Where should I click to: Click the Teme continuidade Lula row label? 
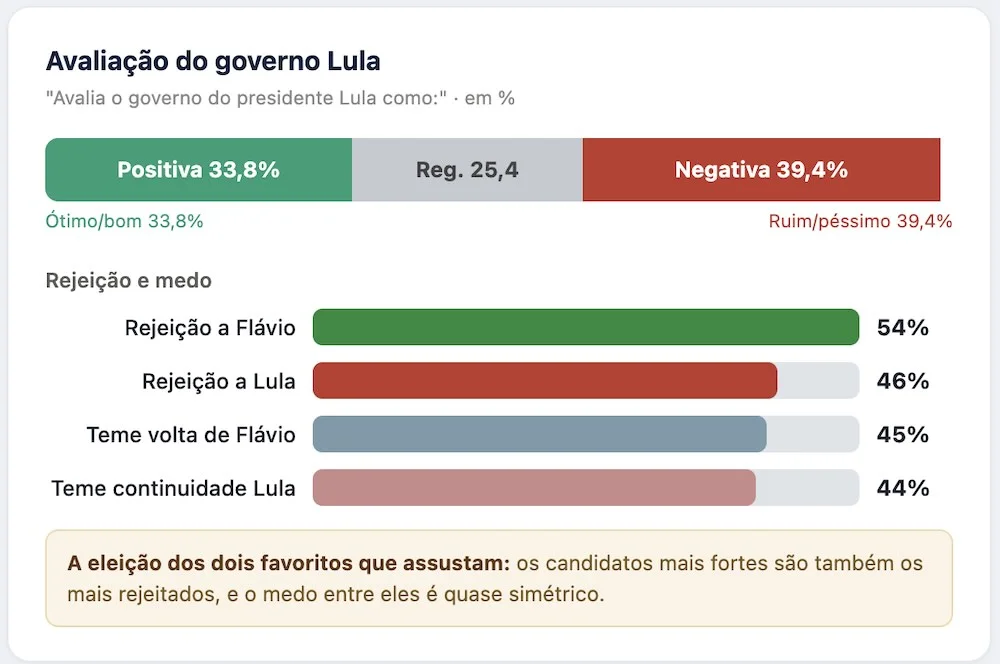(173, 489)
